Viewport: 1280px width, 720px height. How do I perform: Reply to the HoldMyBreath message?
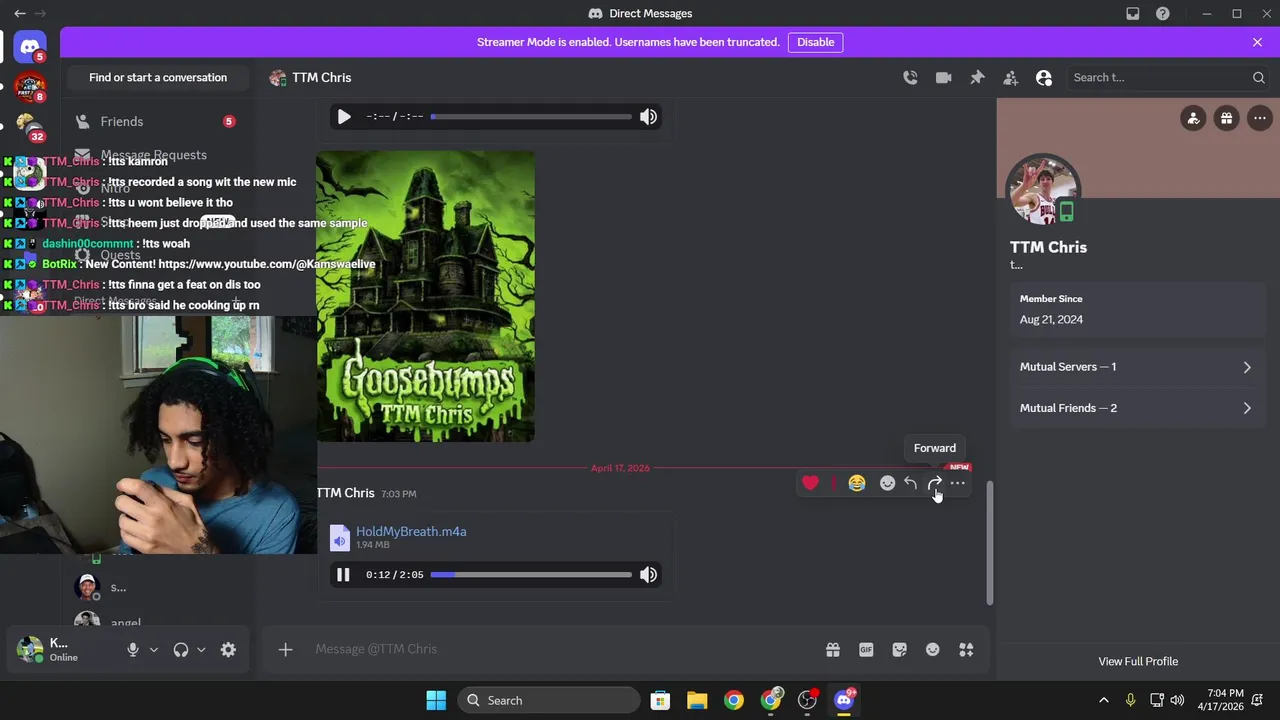pyautogui.click(x=911, y=483)
